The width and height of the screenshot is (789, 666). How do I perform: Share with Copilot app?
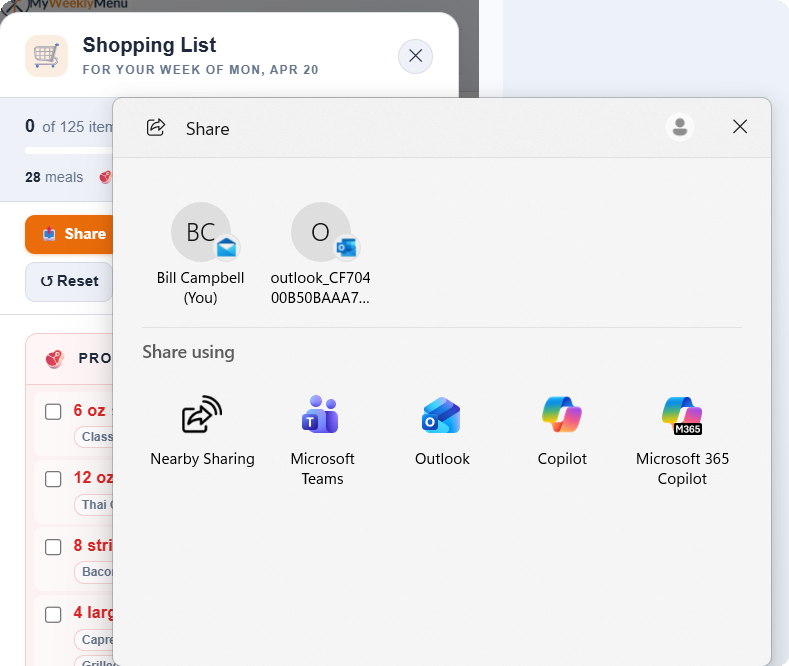(x=562, y=415)
